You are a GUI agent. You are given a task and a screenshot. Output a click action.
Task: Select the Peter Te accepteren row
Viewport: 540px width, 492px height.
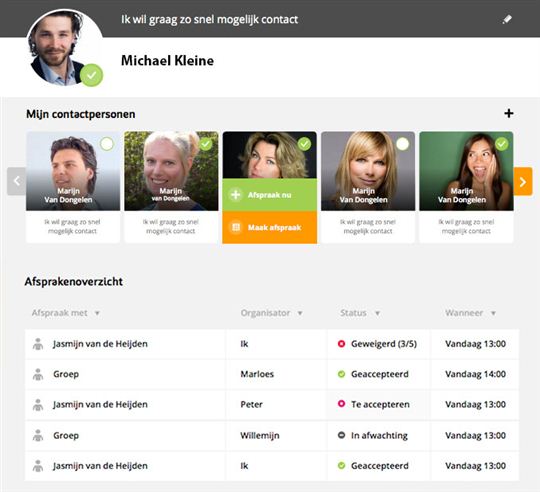pyautogui.click(x=272, y=405)
